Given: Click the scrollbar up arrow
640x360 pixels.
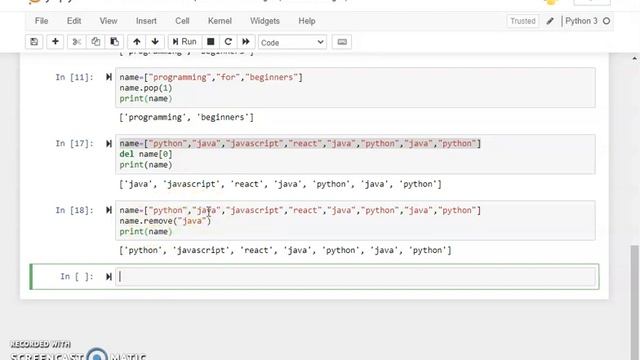Looking at the screenshot, I should 634,59.
